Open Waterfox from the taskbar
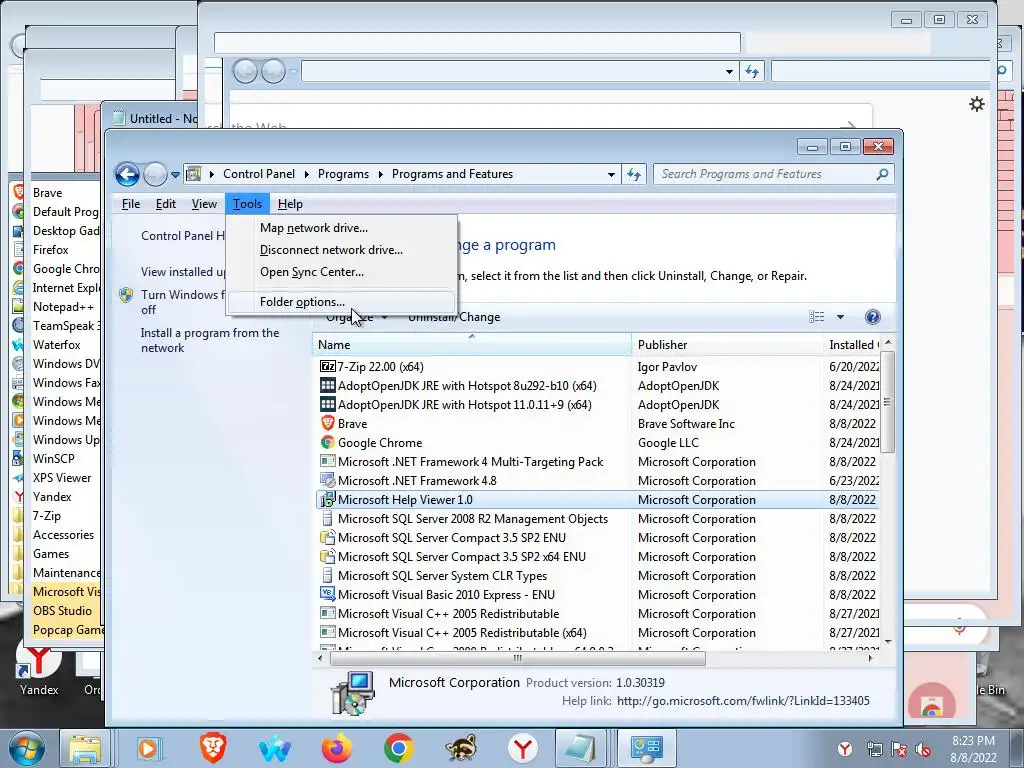 click(x=275, y=749)
